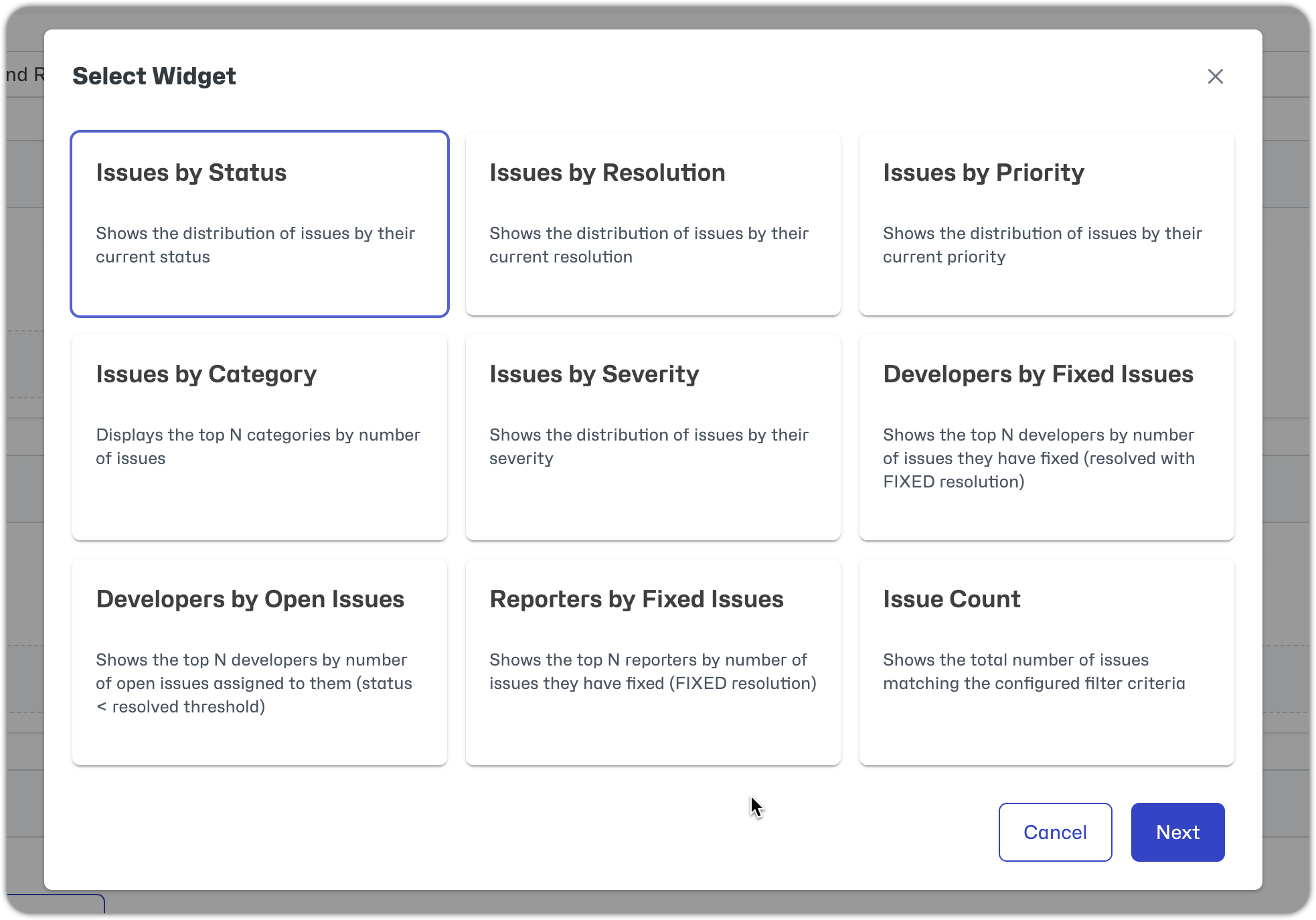This screenshot has width=1316, height=920.
Task: Select the Issues by Status widget card
Action: tap(260, 224)
